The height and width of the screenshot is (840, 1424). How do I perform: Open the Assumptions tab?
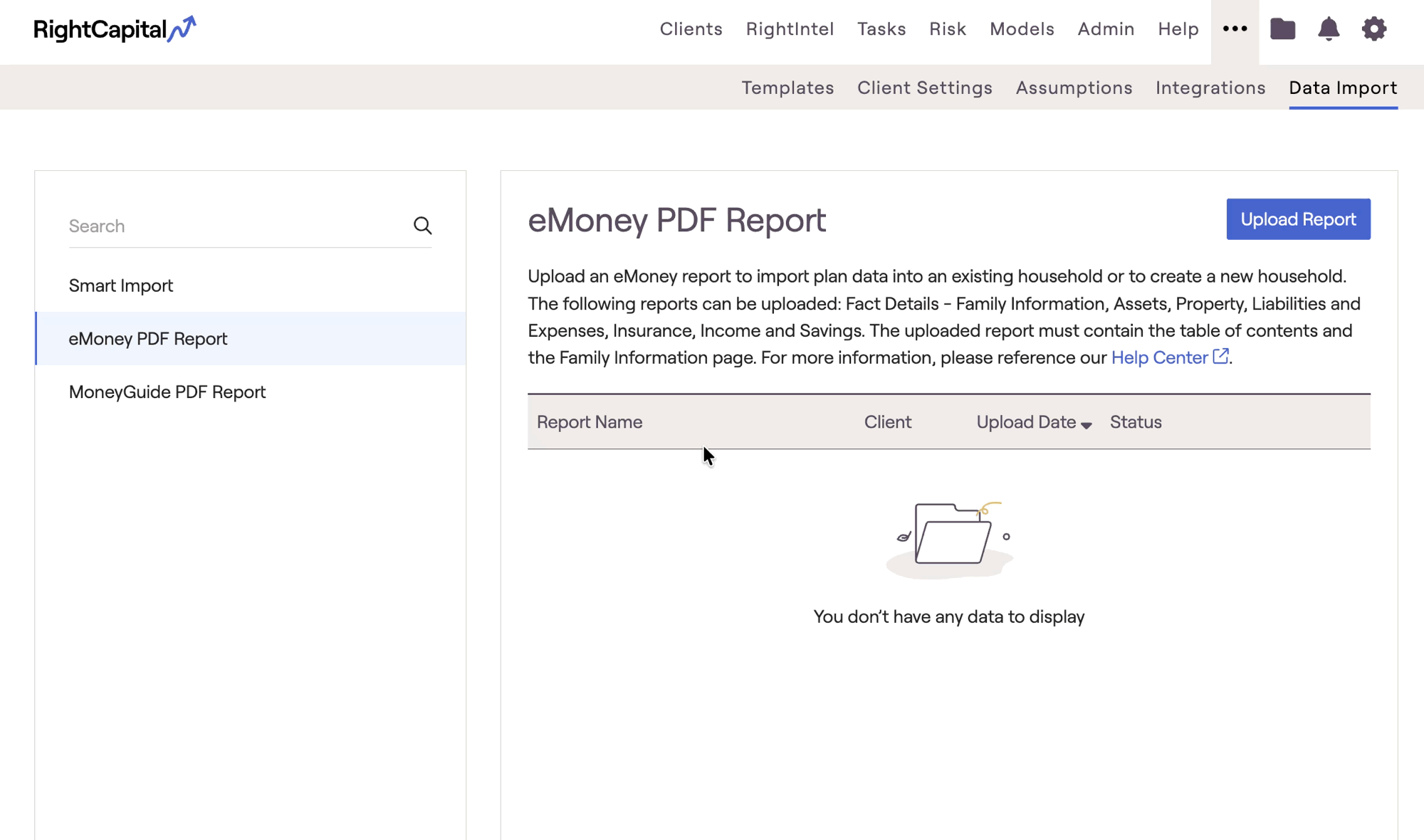pyautogui.click(x=1074, y=88)
